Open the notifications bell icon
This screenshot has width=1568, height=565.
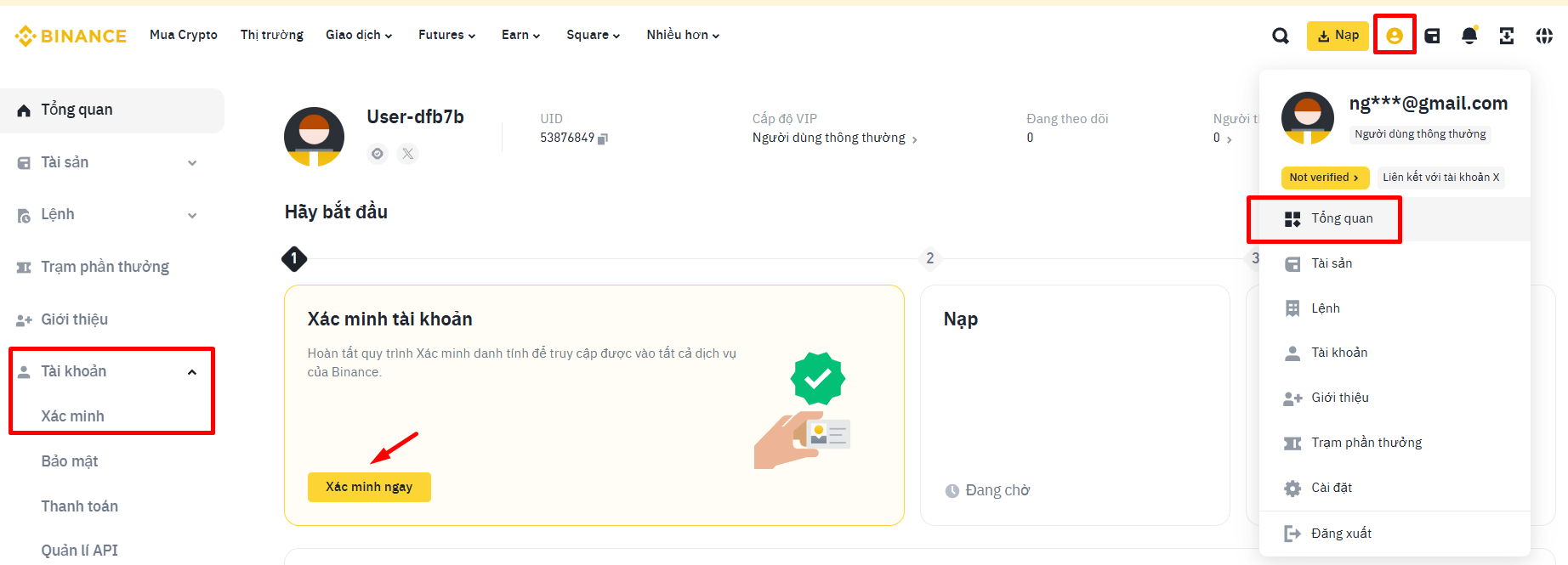[1469, 36]
